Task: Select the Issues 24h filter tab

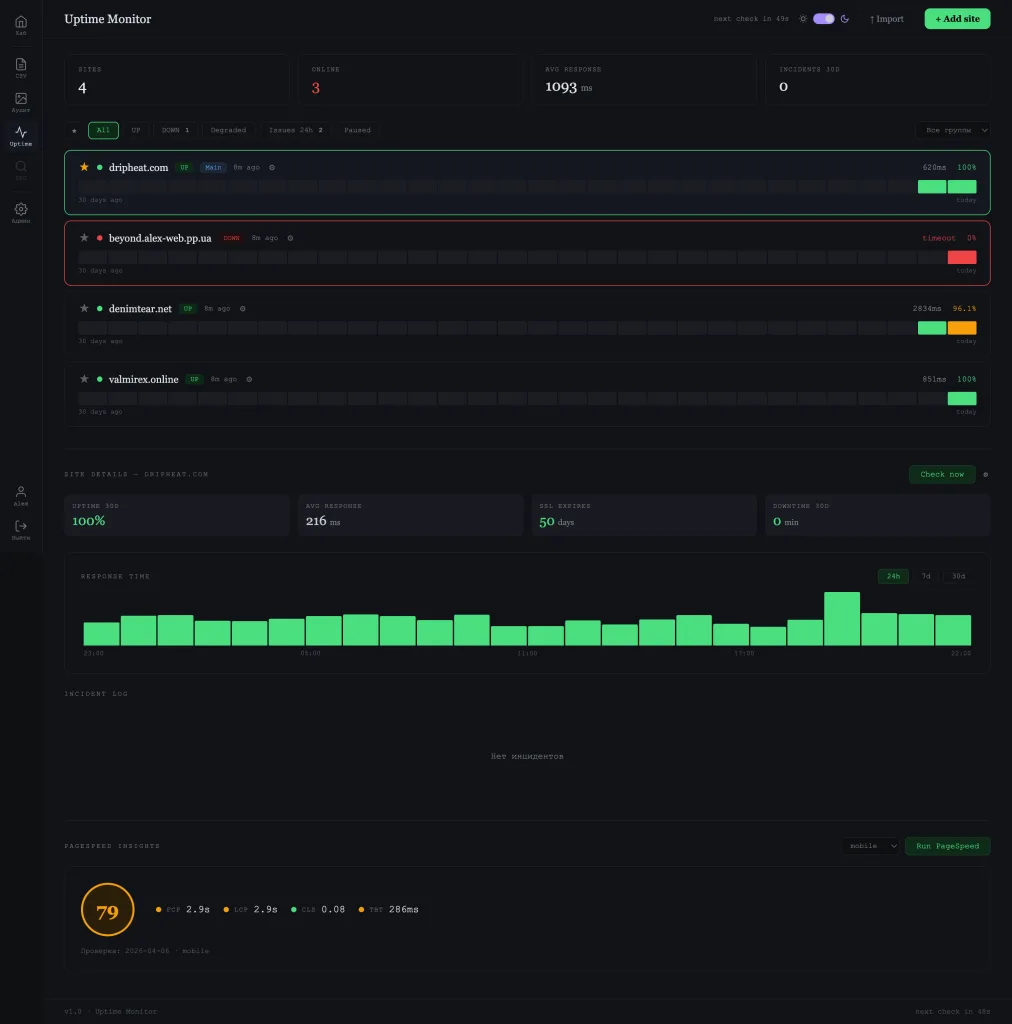Action: click(295, 131)
